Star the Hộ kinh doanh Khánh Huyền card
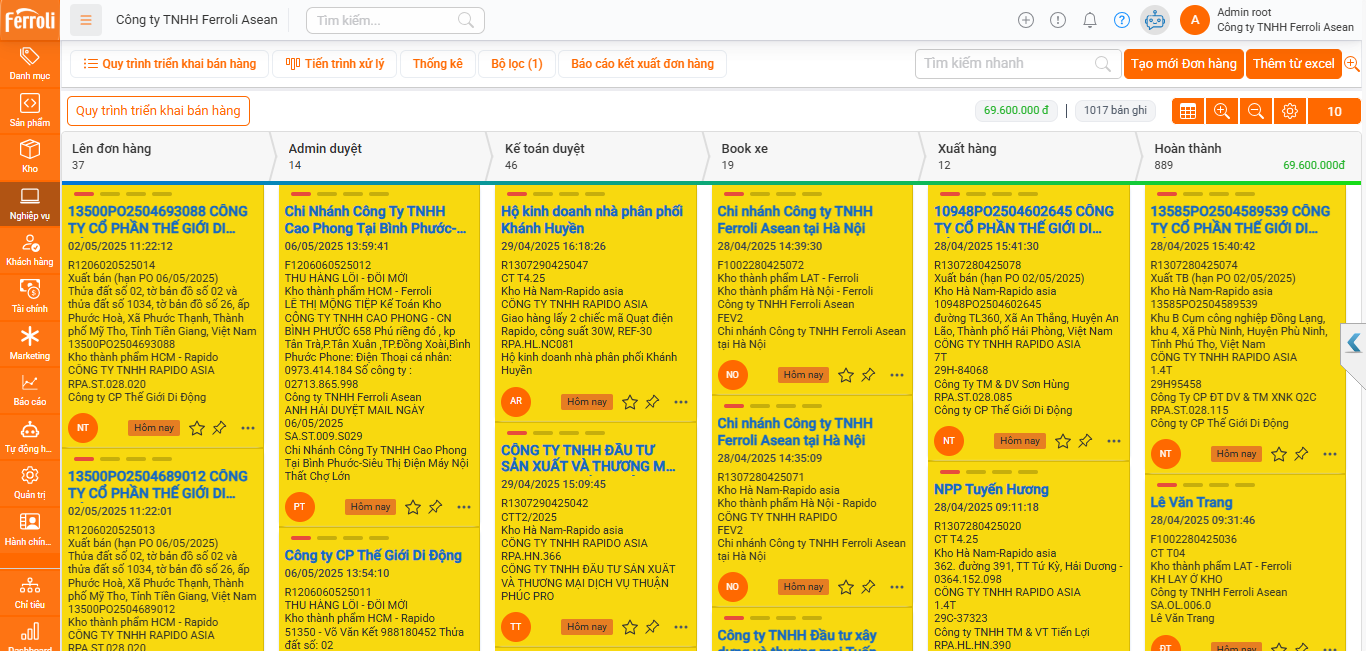 coord(630,402)
